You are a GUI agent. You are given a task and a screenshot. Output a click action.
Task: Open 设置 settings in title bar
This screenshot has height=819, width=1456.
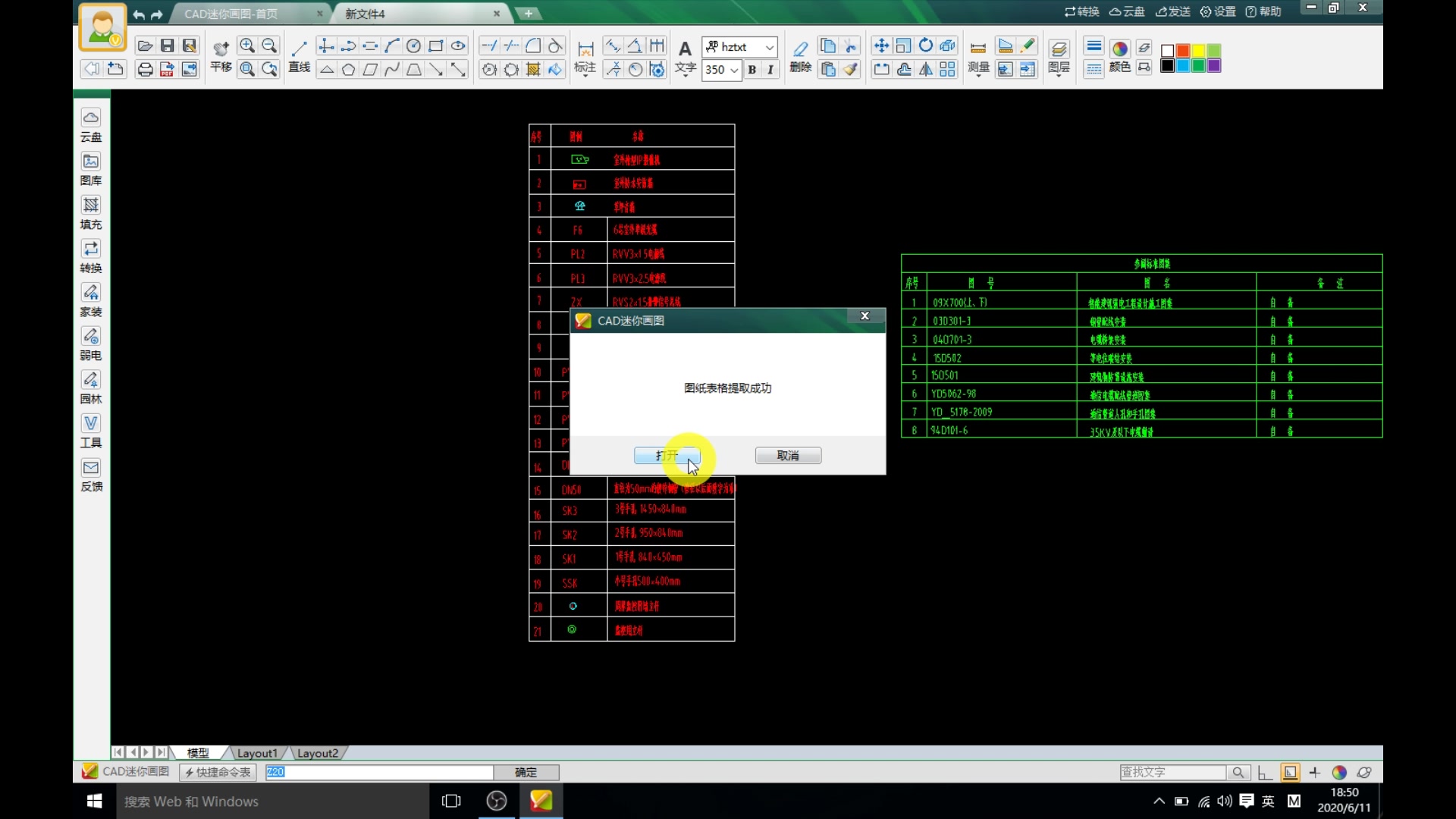coord(1218,11)
